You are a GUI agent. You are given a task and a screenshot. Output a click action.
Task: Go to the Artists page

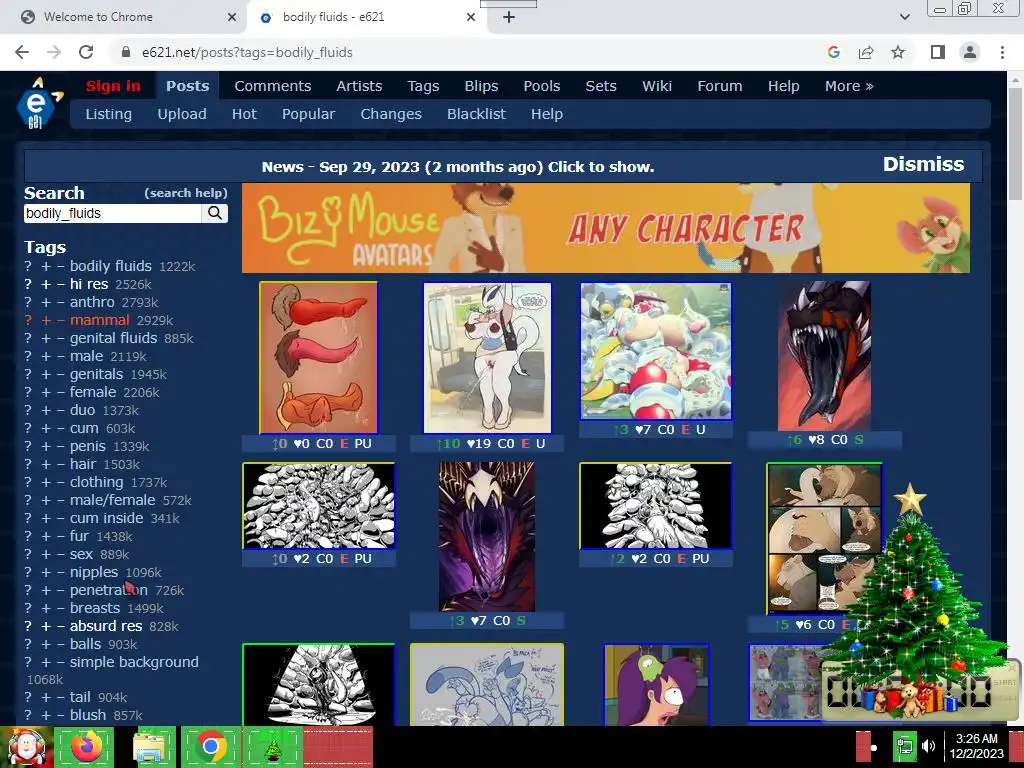pyautogui.click(x=359, y=86)
